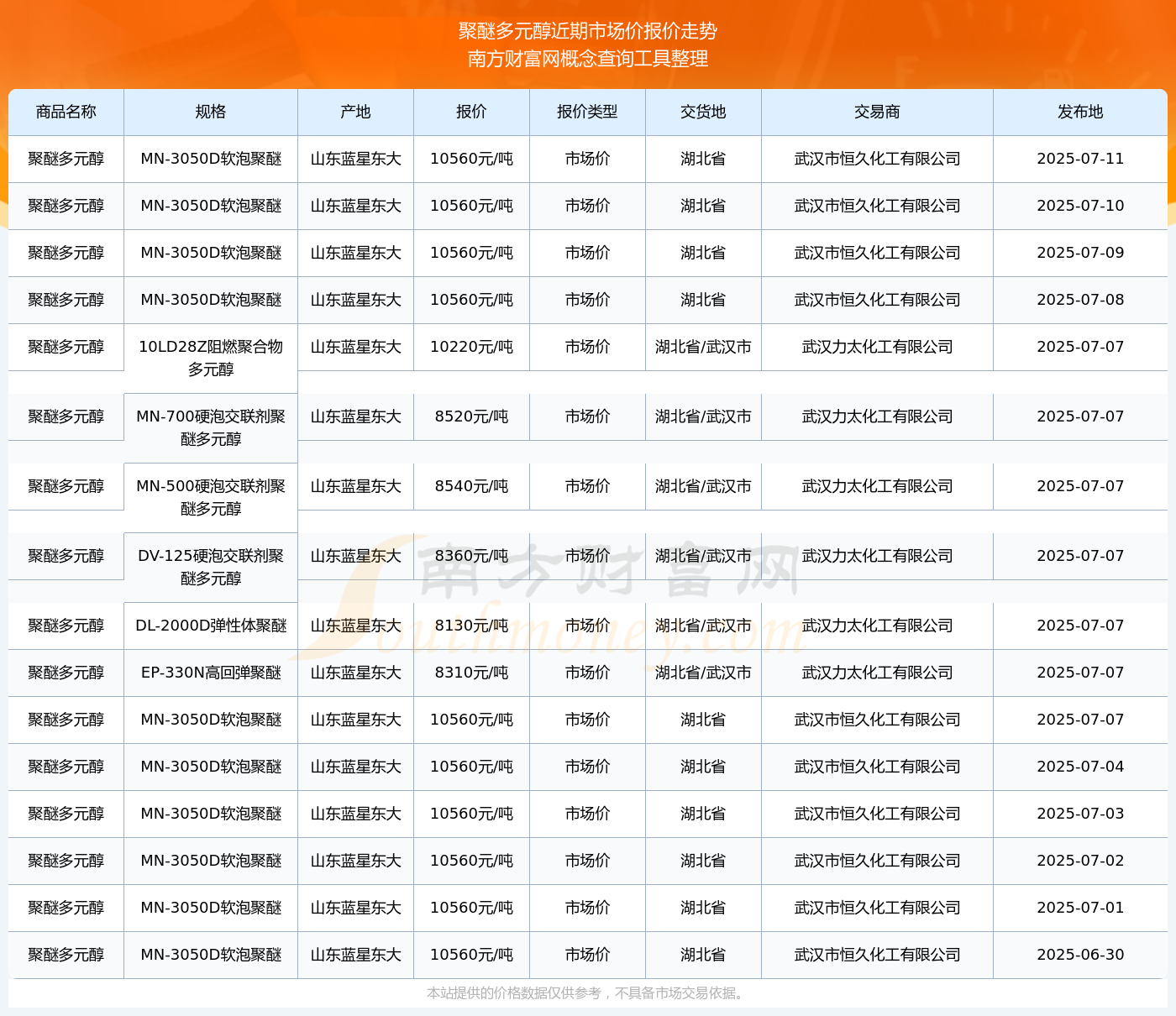Select the spec EP-330N高回弹聚醚
Screen dimensions: 1176x1016
coord(211,673)
